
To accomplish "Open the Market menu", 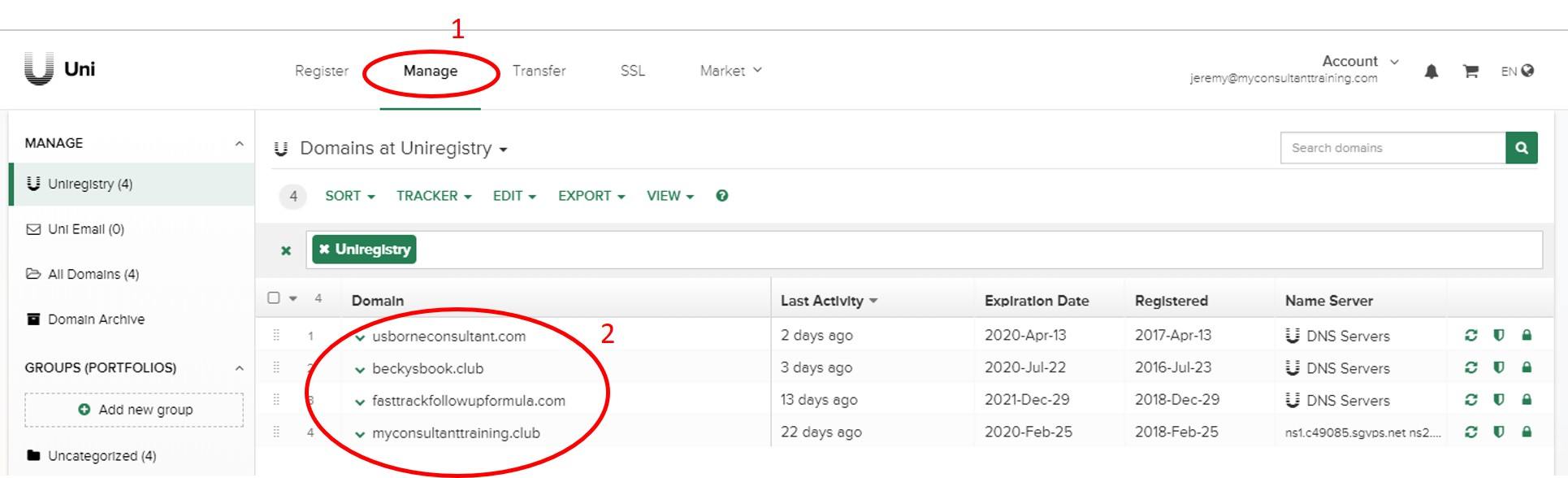I will click(731, 71).
